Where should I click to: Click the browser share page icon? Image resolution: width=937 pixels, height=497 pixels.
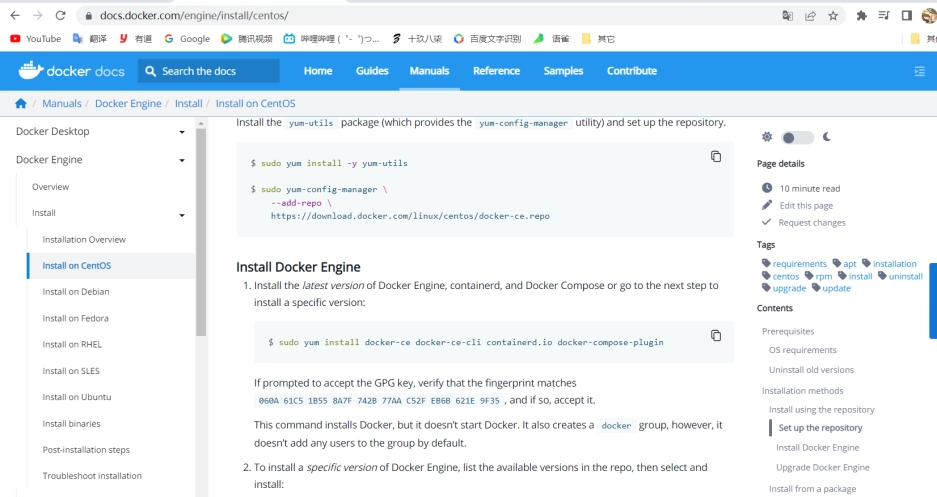click(810, 16)
